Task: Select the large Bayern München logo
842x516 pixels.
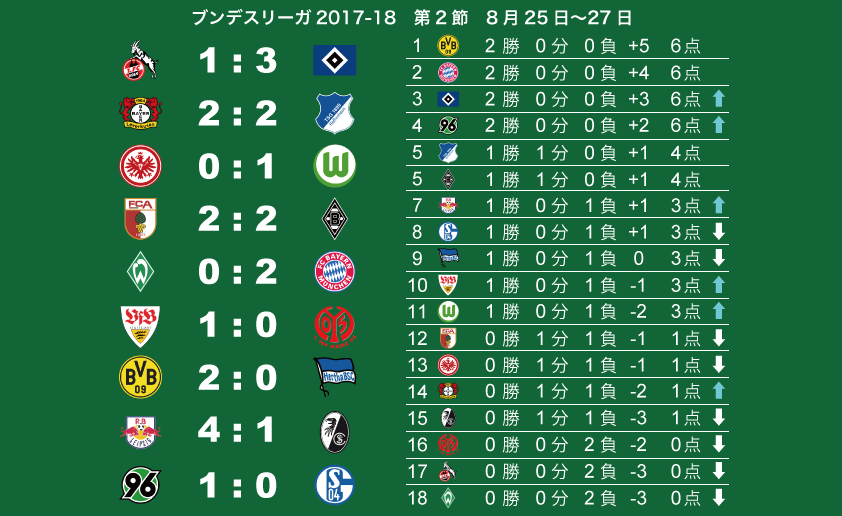Action: coord(335,271)
